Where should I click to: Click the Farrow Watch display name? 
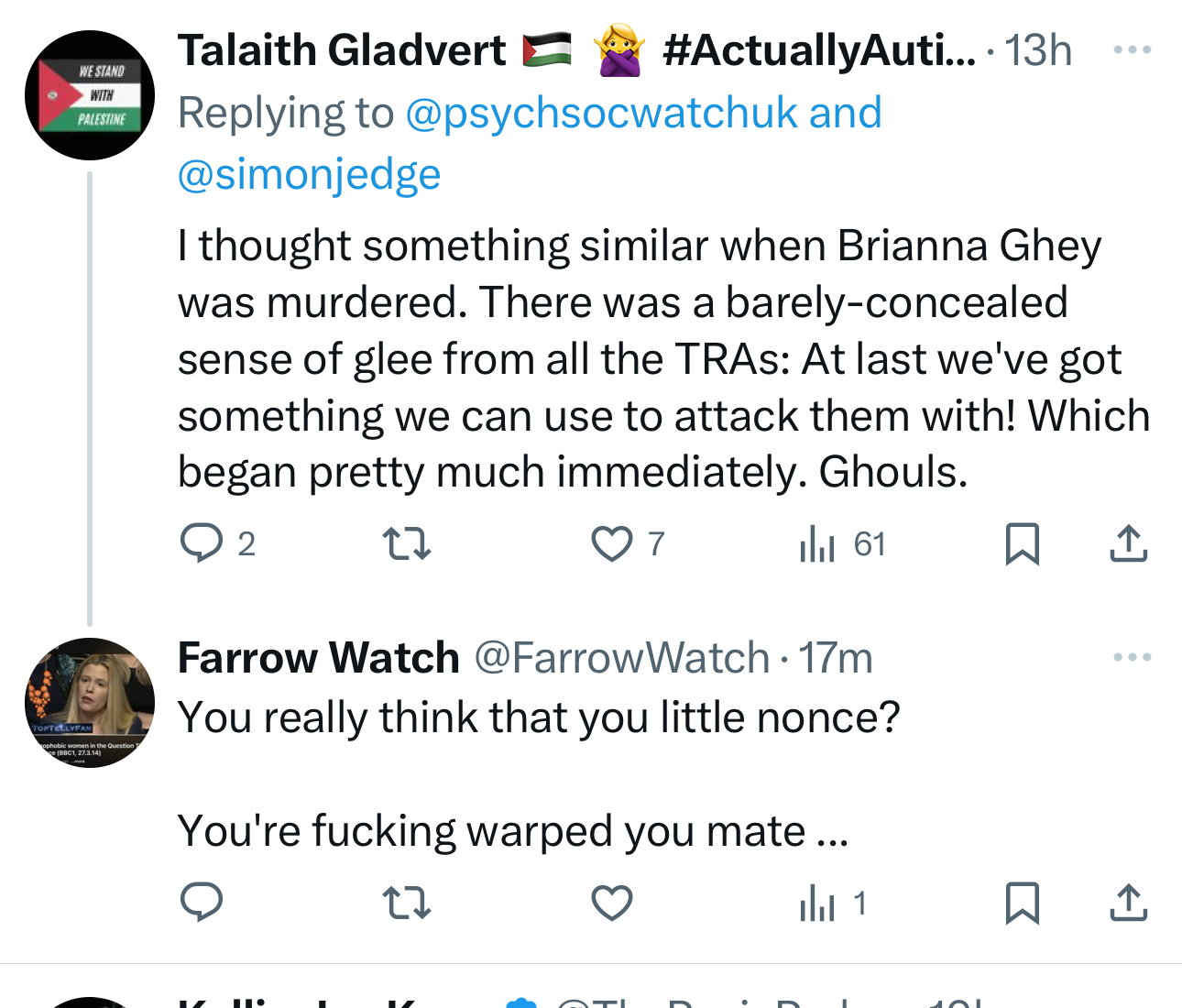tap(318, 658)
